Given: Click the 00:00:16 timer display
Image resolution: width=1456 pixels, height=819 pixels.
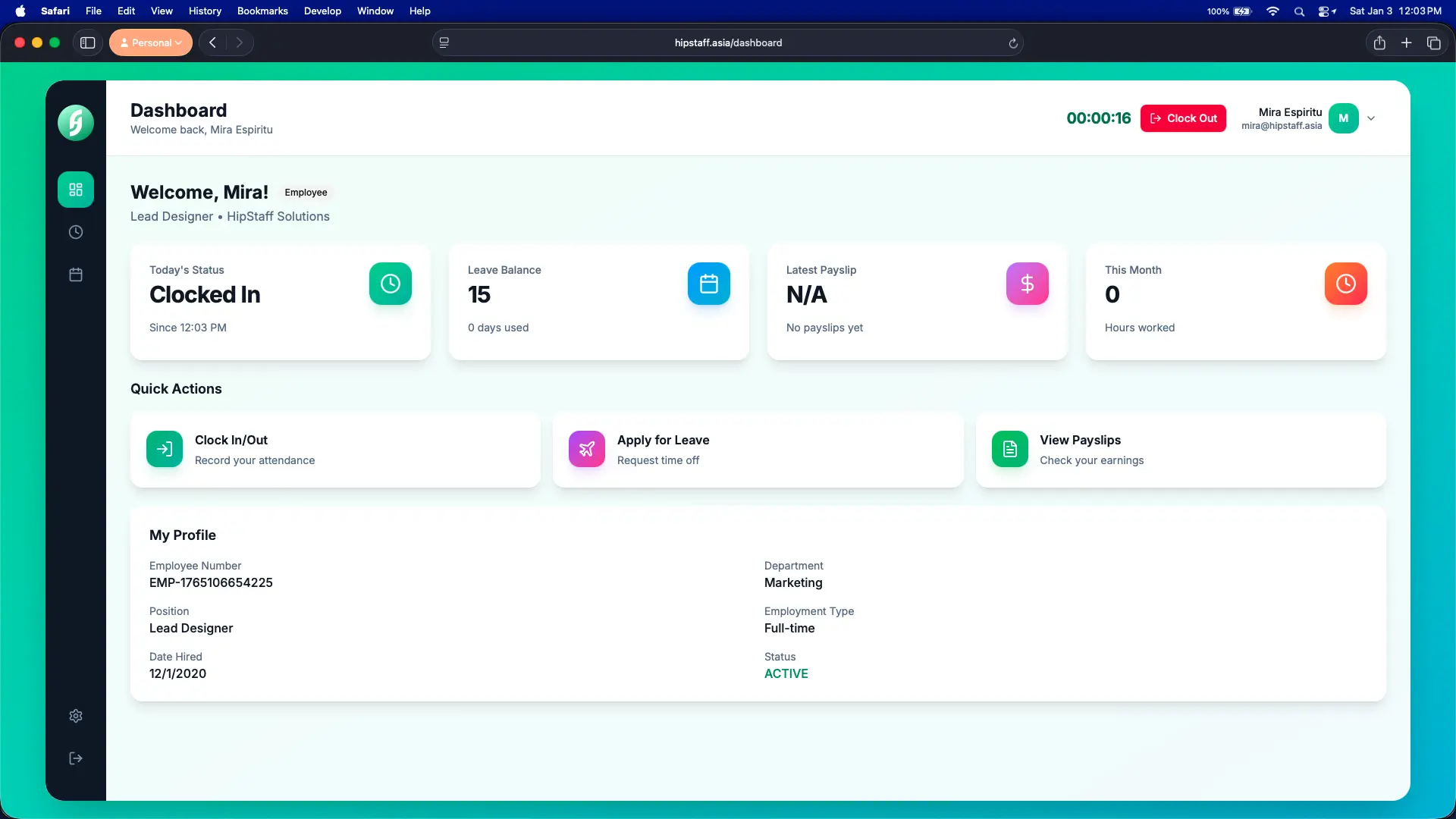Looking at the screenshot, I should (1098, 118).
